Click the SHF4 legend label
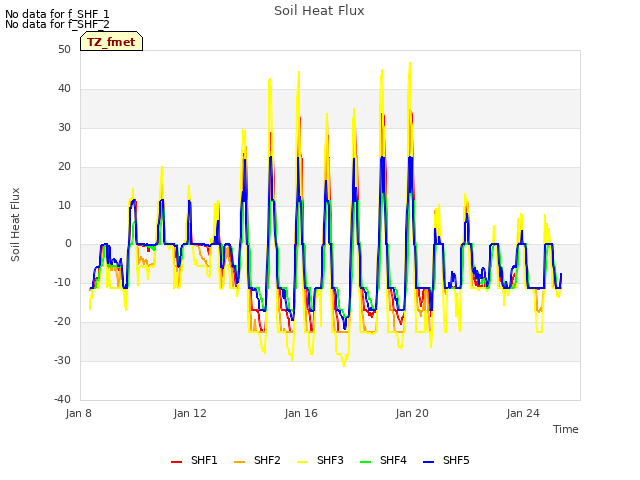 [x=393, y=460]
